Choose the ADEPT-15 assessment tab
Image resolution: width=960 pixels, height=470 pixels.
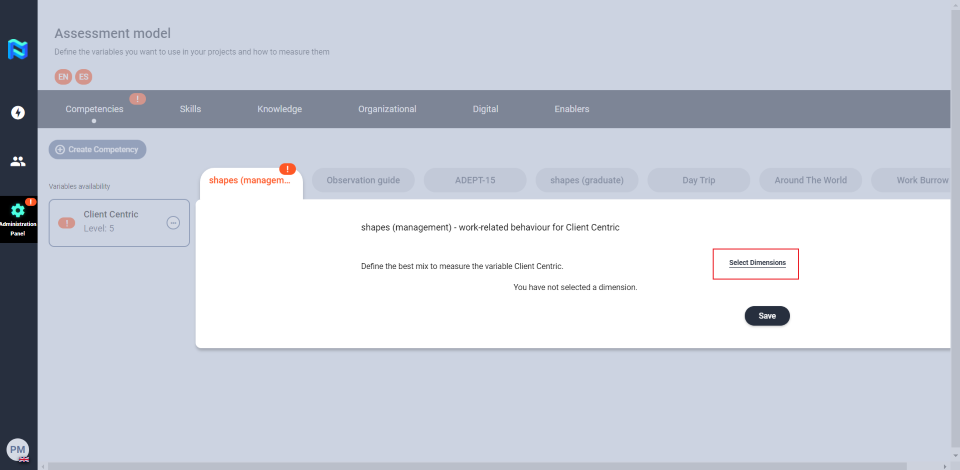click(474, 180)
